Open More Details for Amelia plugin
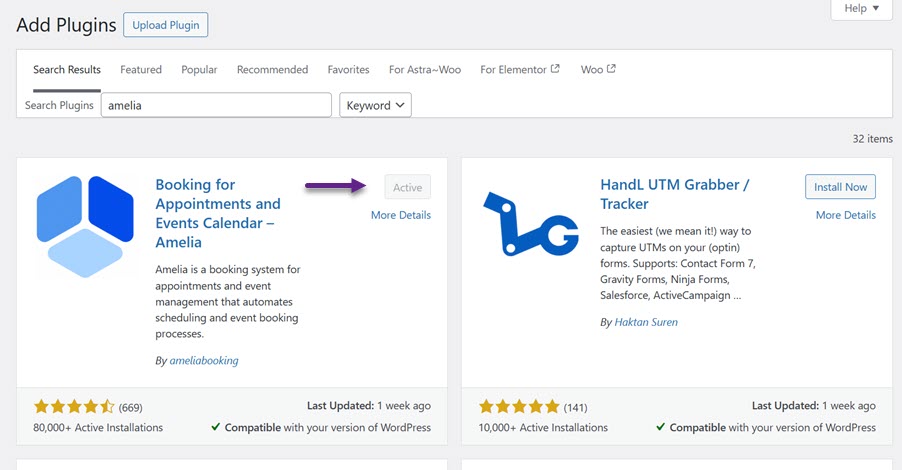The image size is (902, 470). tap(401, 215)
